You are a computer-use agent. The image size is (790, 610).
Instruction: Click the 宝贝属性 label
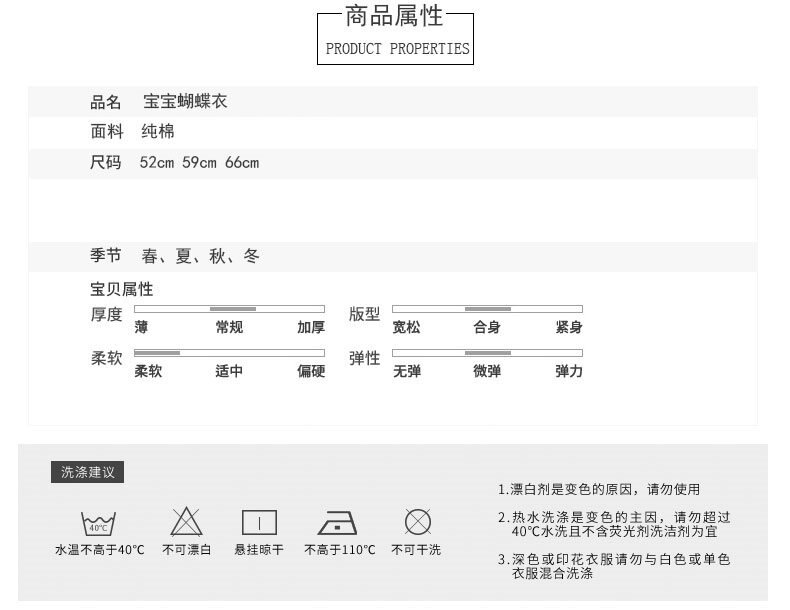[121, 289]
